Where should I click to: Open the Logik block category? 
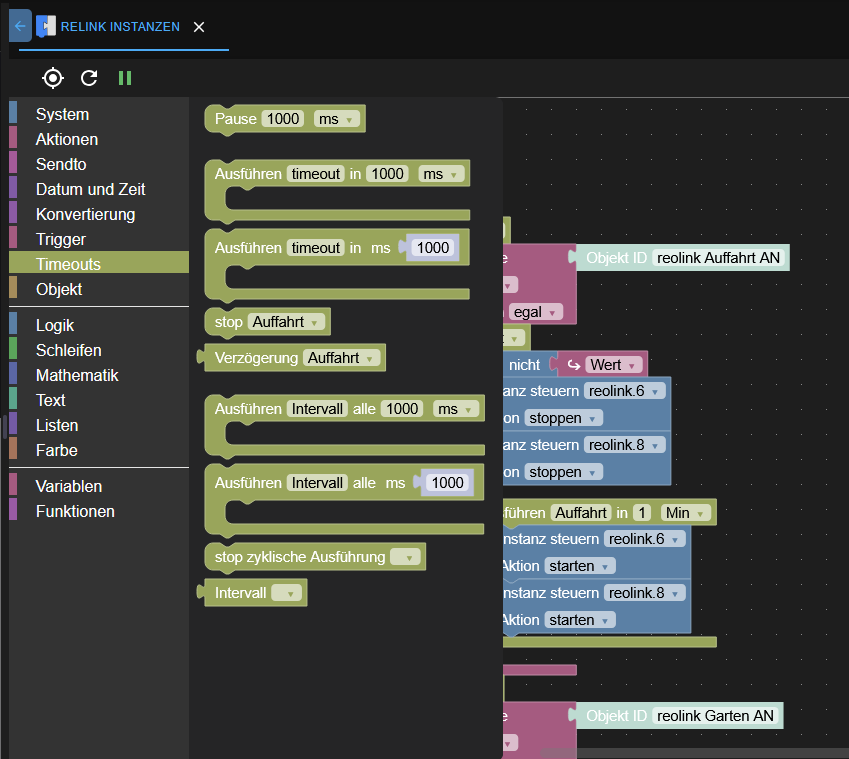55,325
